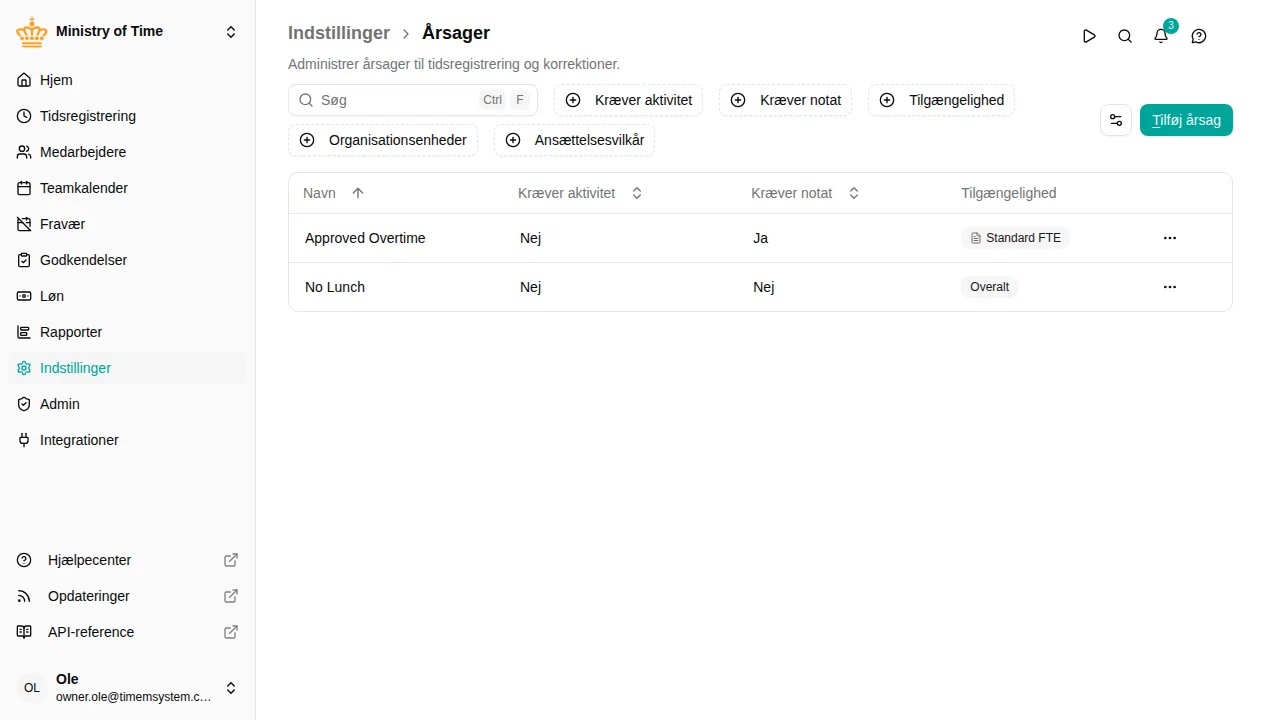The image size is (1280, 720).
Task: Click the play icon in top bar
Action: pyautogui.click(x=1089, y=36)
